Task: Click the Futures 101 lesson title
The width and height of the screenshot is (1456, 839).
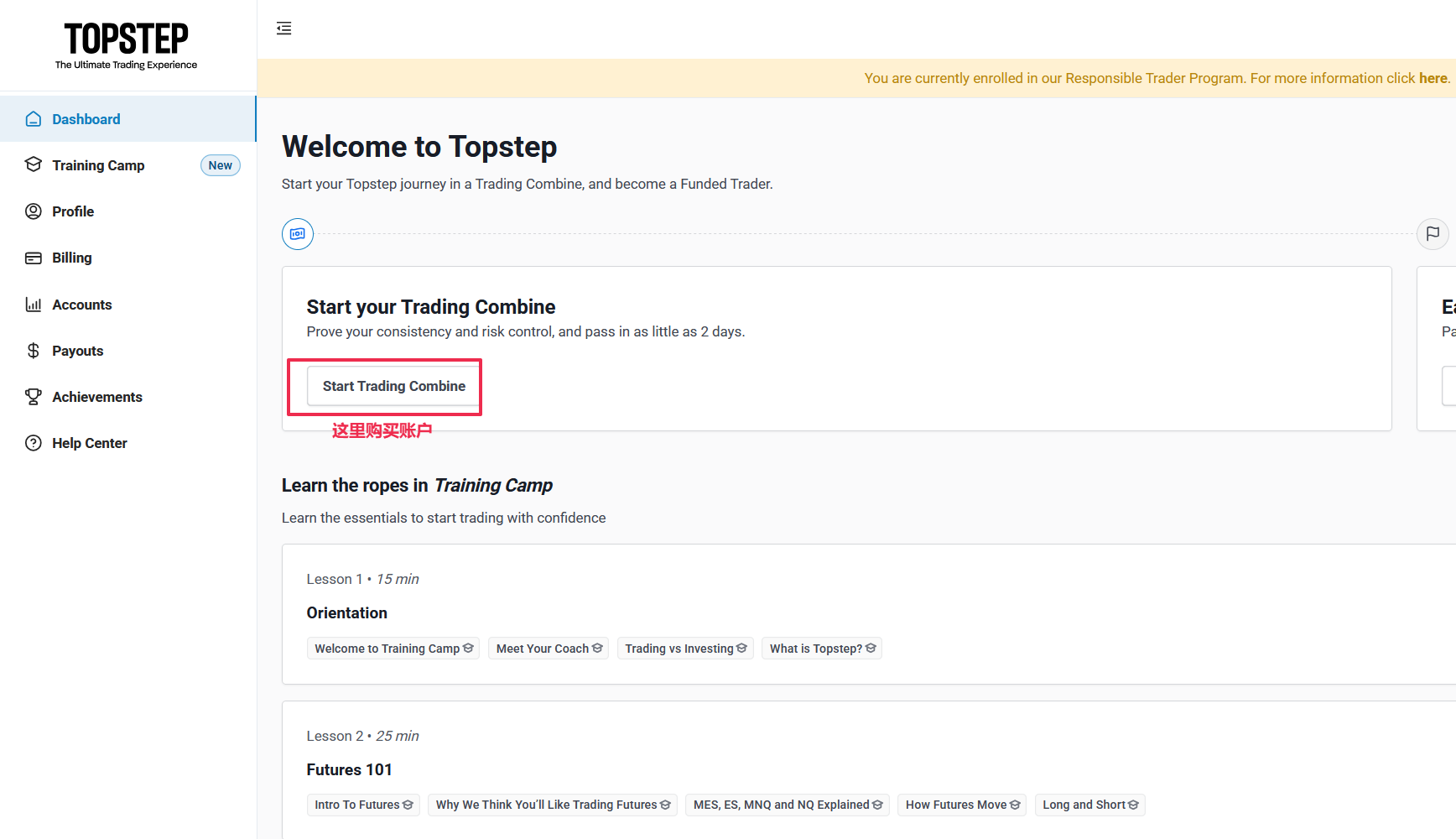Action: (x=350, y=770)
